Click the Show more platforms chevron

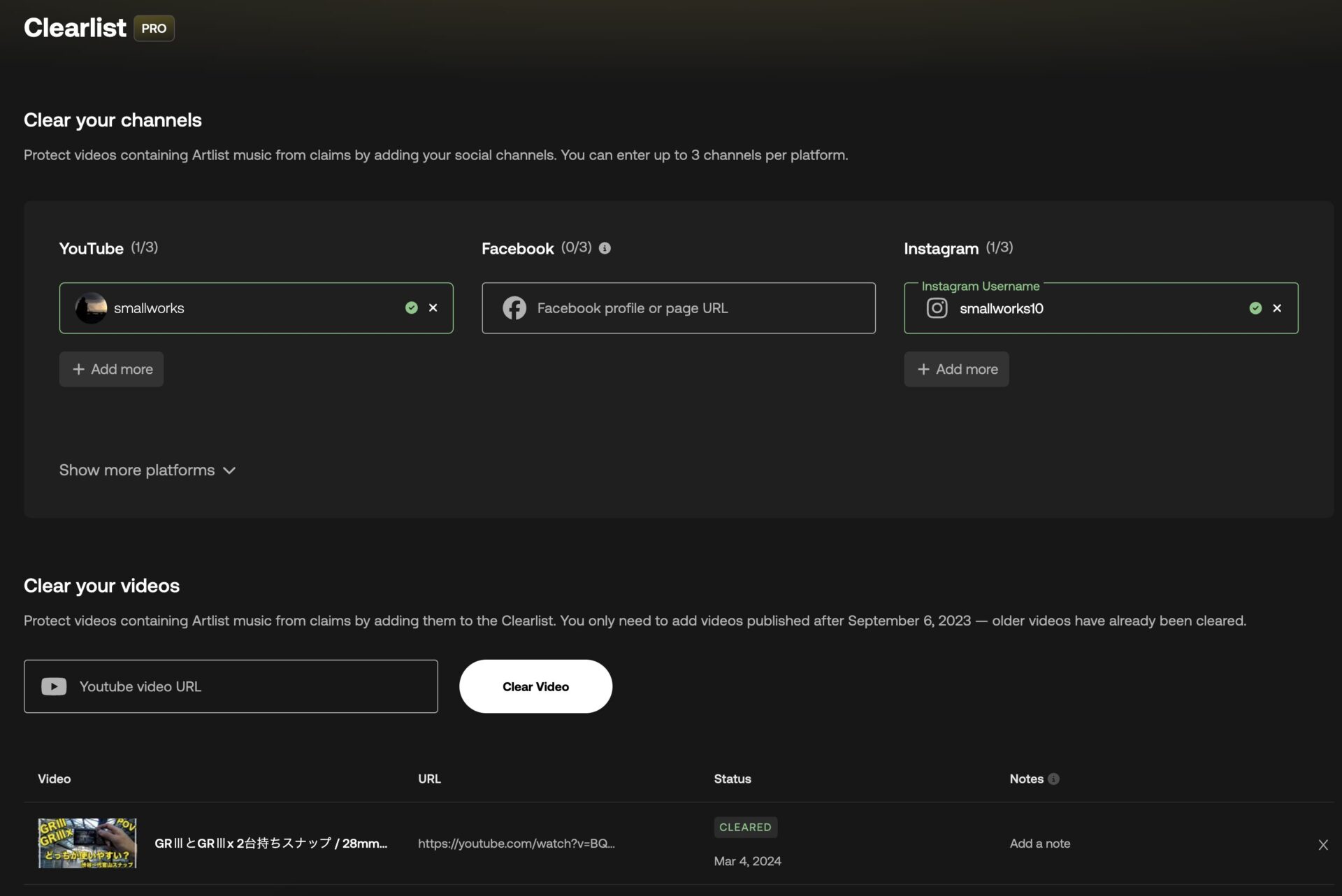click(229, 471)
